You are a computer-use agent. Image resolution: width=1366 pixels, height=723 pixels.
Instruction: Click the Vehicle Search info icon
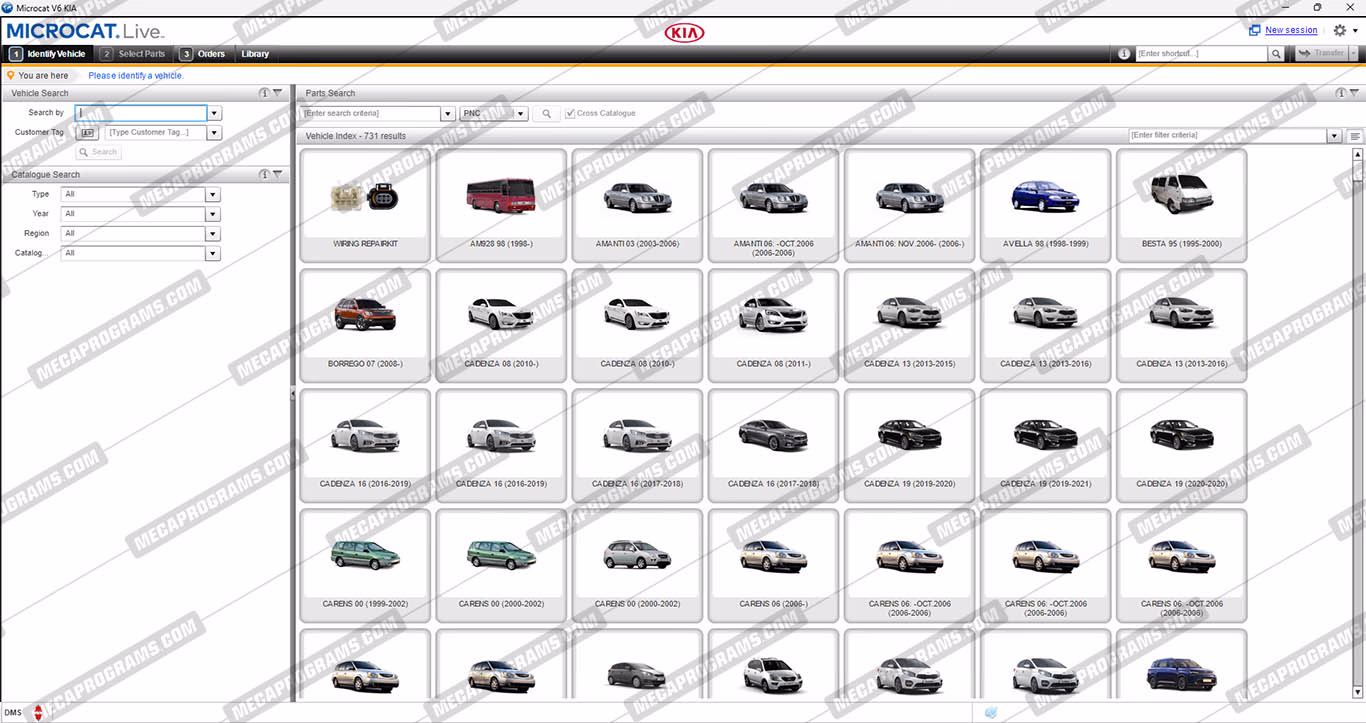click(x=264, y=93)
